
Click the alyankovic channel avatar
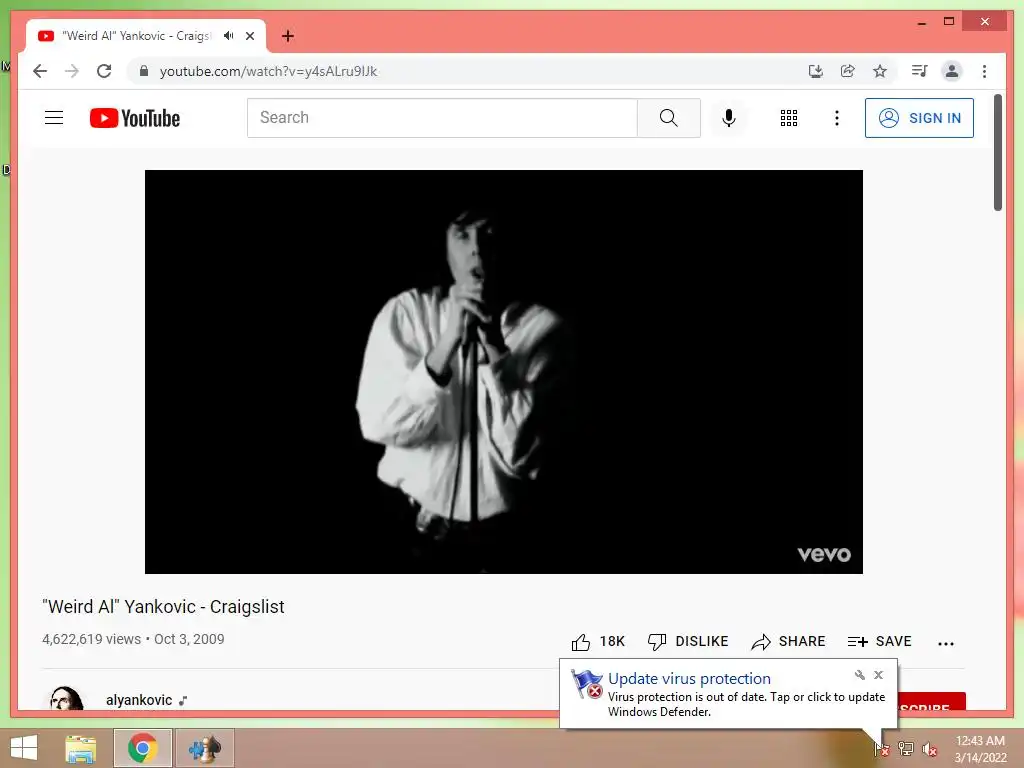tap(66, 698)
